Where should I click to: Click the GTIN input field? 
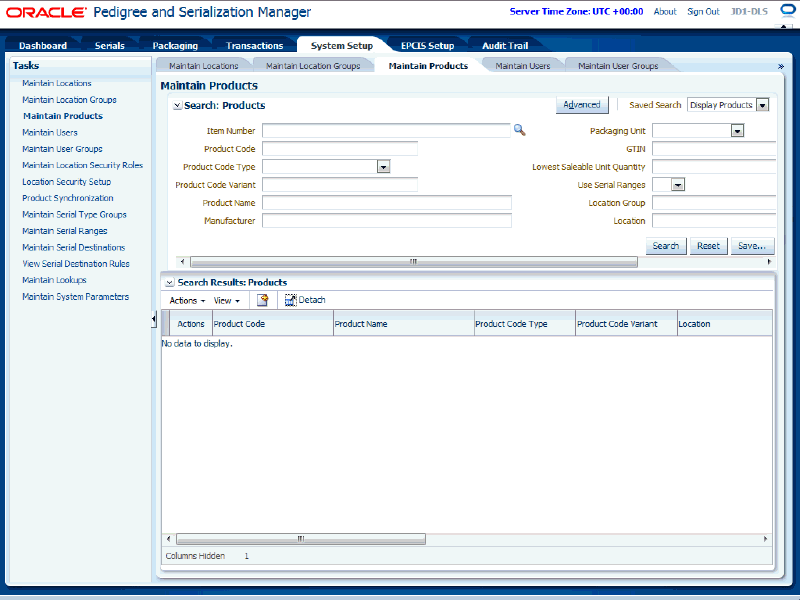coord(714,149)
